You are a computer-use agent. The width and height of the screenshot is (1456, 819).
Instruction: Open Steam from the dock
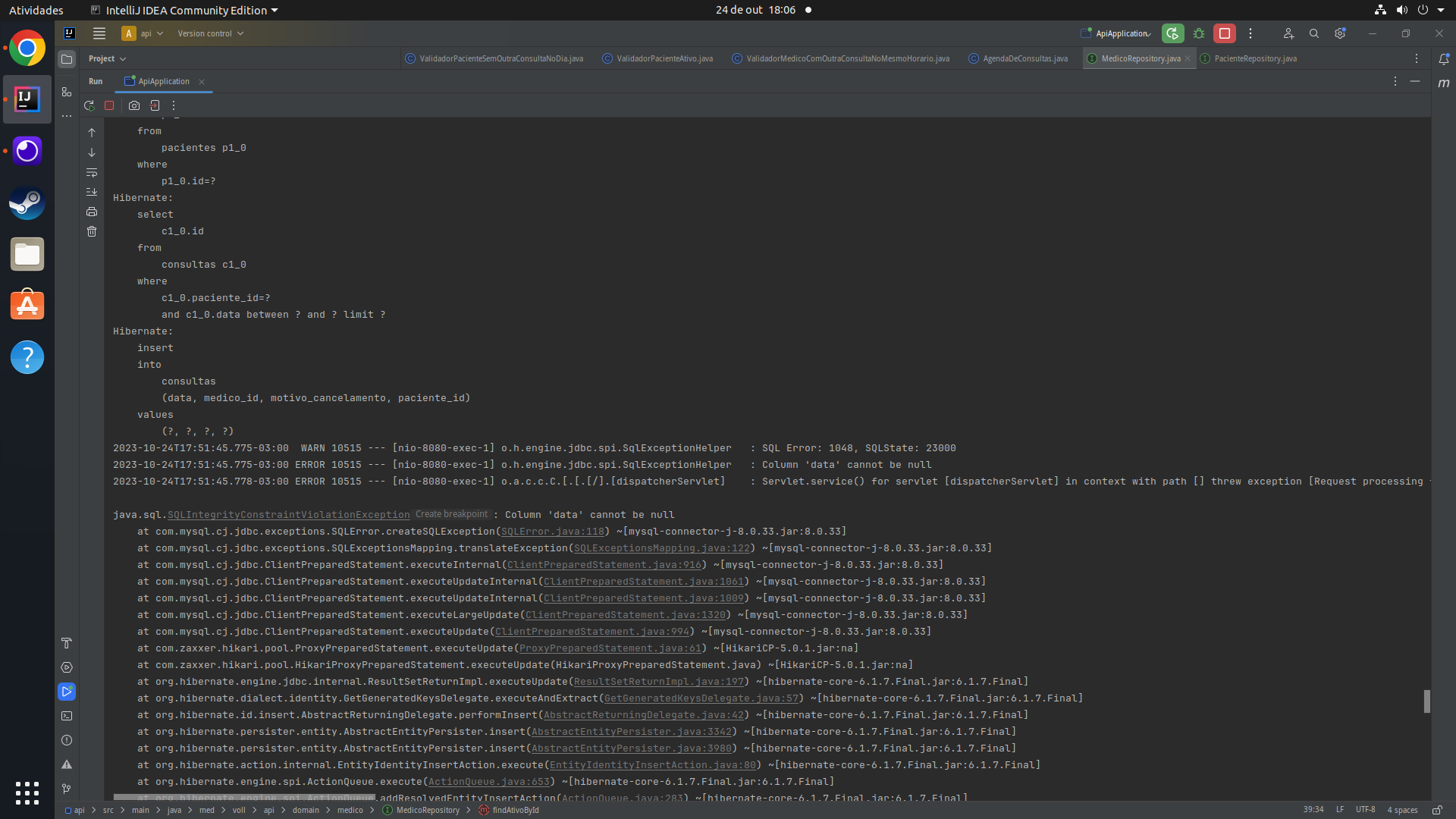pos(27,203)
